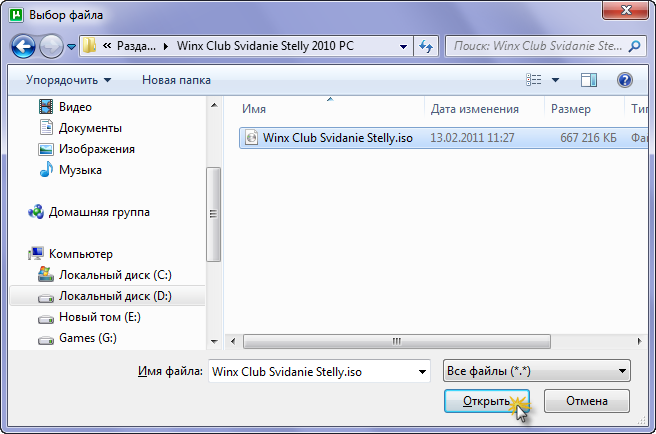Select 'Компьютер' in navigation pane
Viewport: 656px width, 434px height.
click(81, 254)
